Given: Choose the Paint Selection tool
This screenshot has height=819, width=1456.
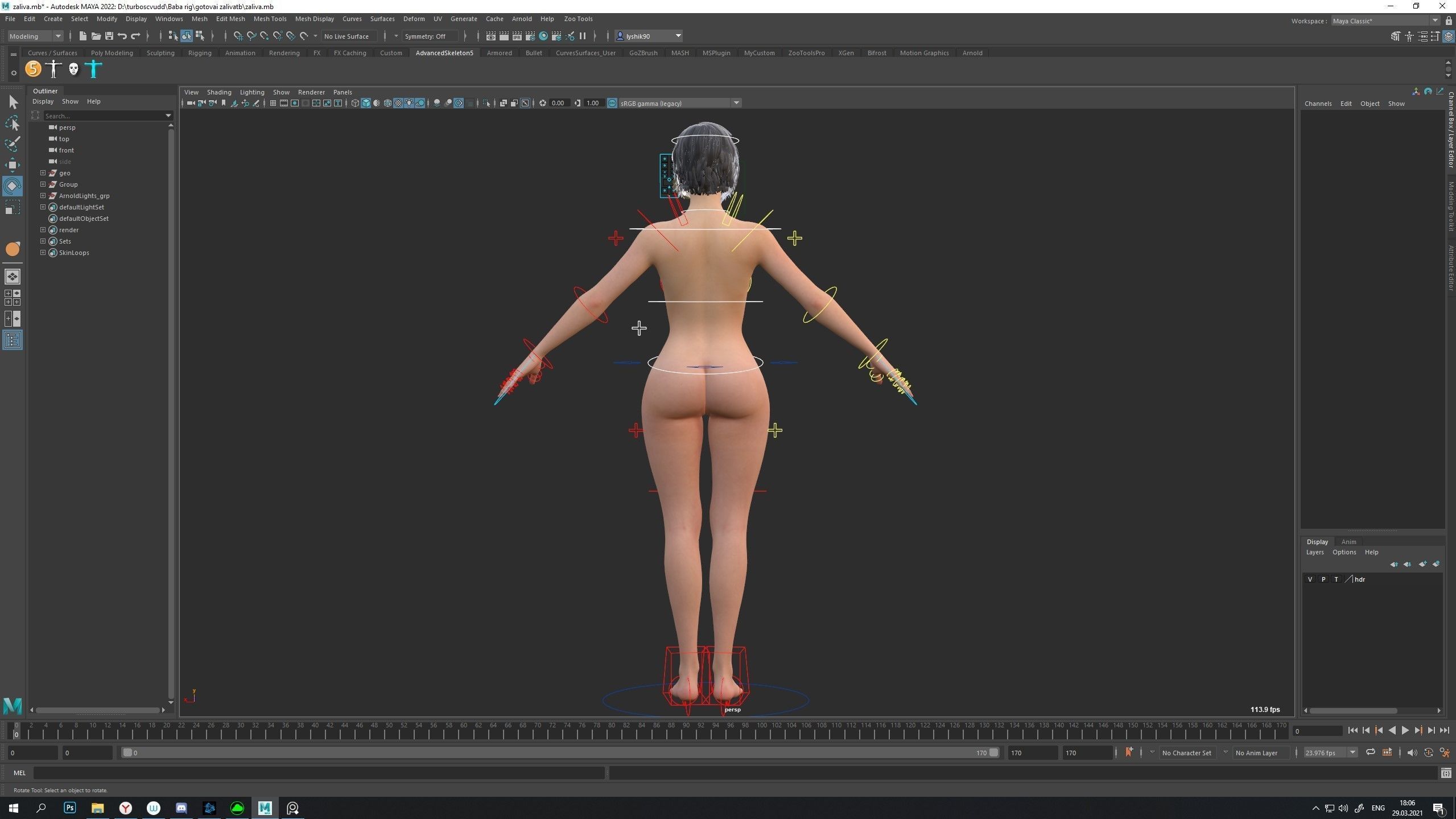Looking at the screenshot, I should click(13, 143).
